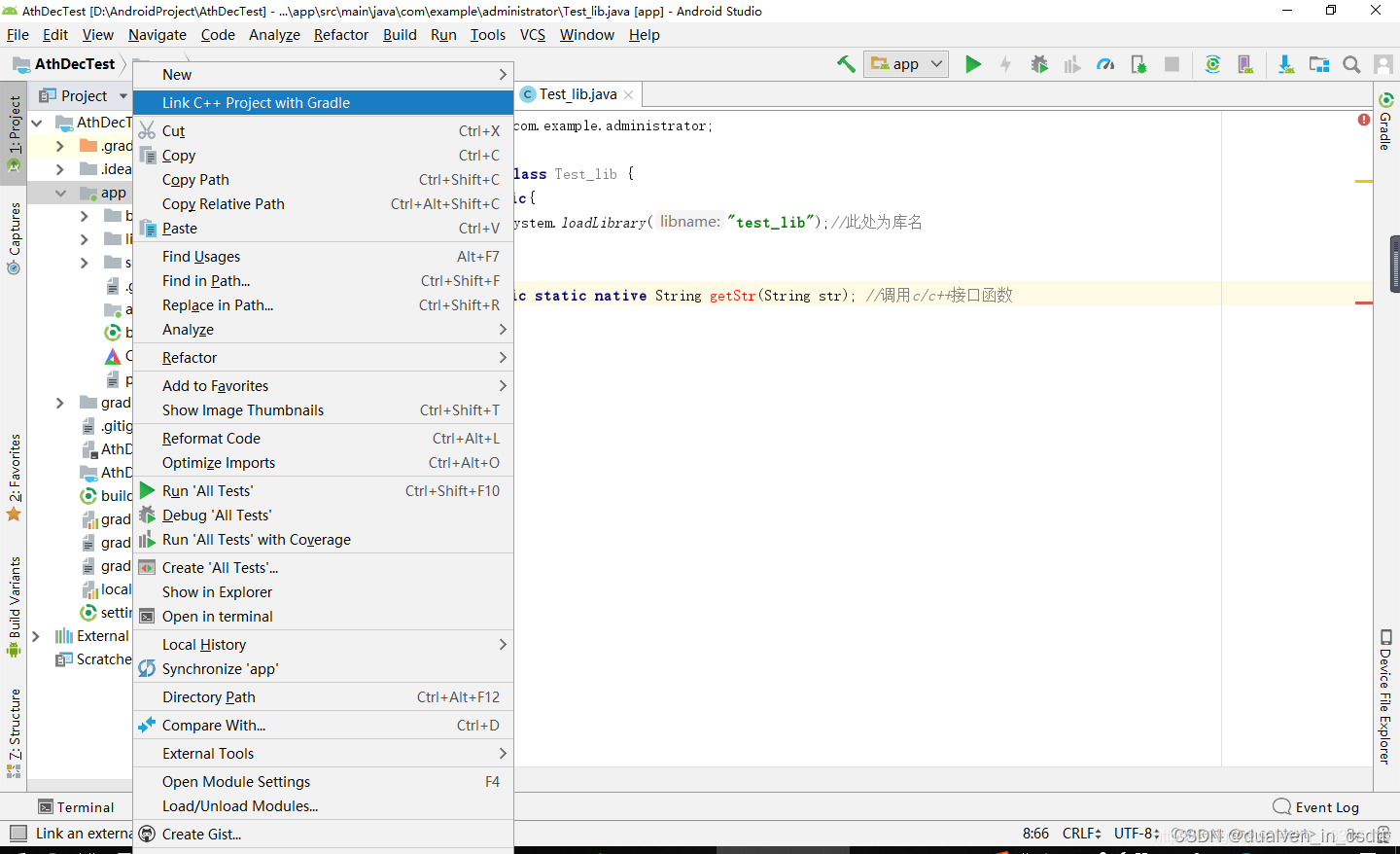Toggle the 1: Project tool window
Screen dimensions: 1400x854
click(x=14, y=134)
